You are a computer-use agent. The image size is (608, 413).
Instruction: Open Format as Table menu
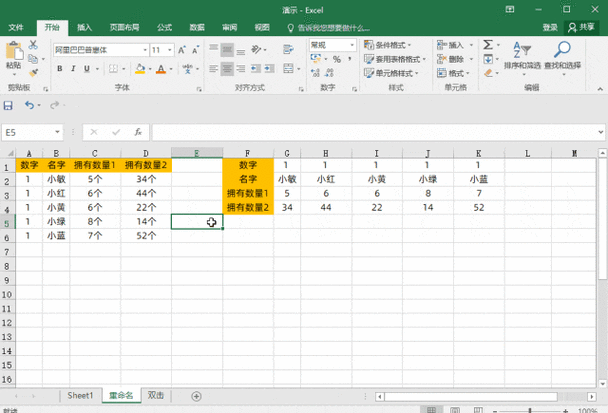(x=395, y=59)
